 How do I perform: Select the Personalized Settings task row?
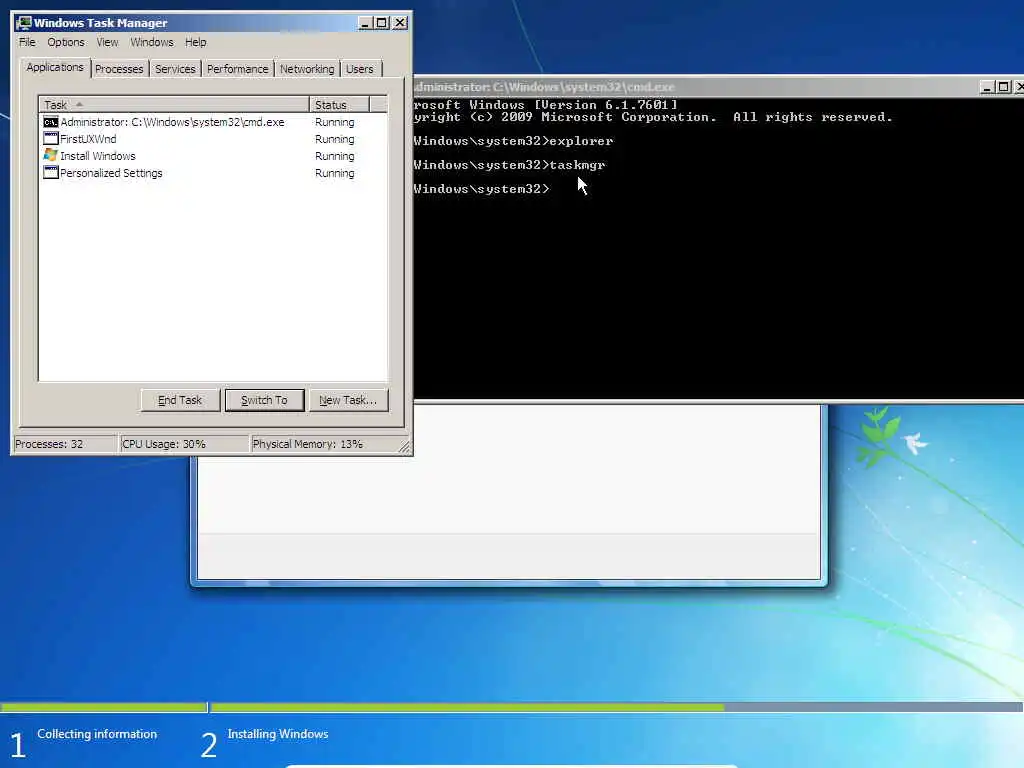pyautogui.click(x=213, y=173)
